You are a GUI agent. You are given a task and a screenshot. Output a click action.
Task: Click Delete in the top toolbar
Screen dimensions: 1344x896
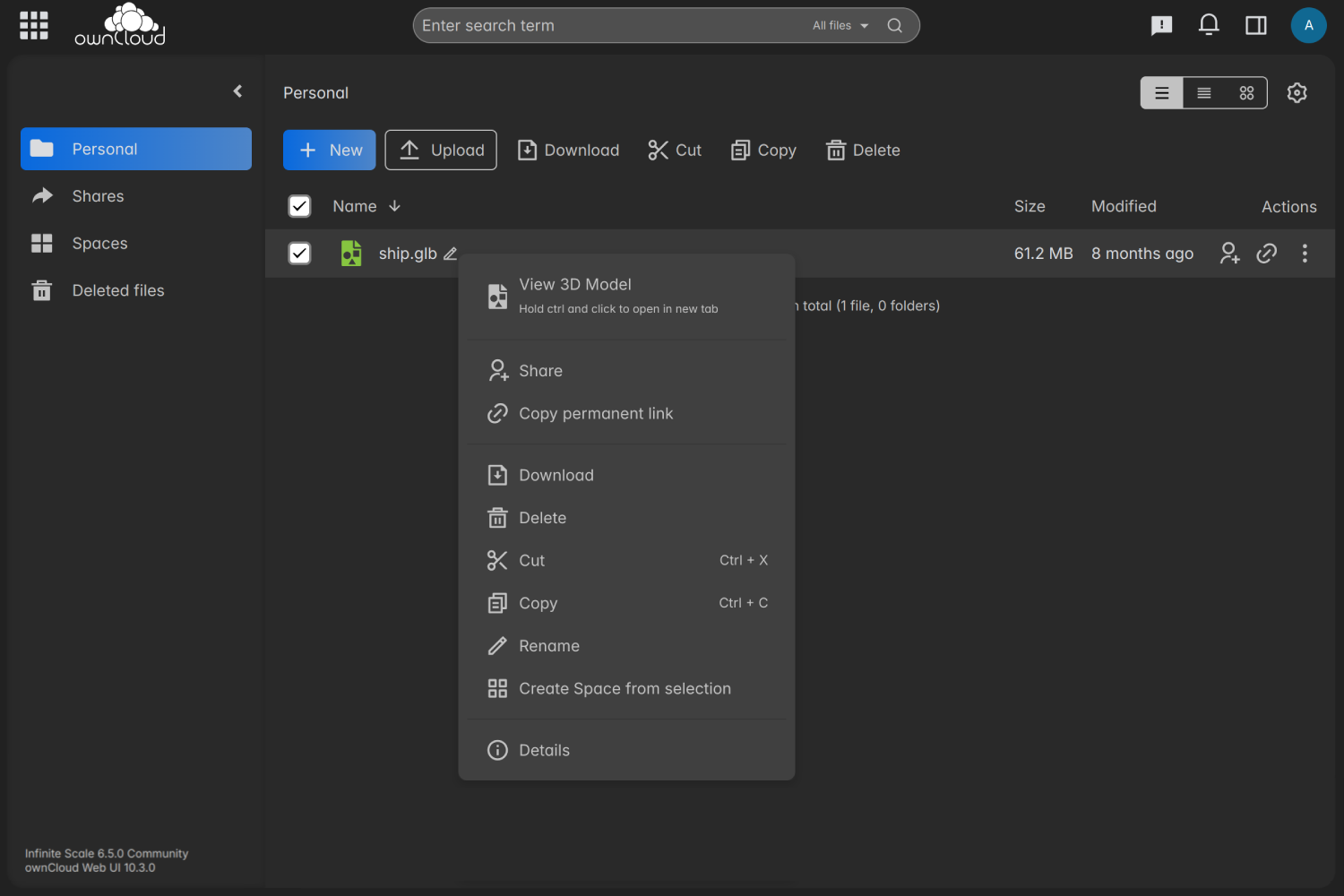click(x=863, y=150)
